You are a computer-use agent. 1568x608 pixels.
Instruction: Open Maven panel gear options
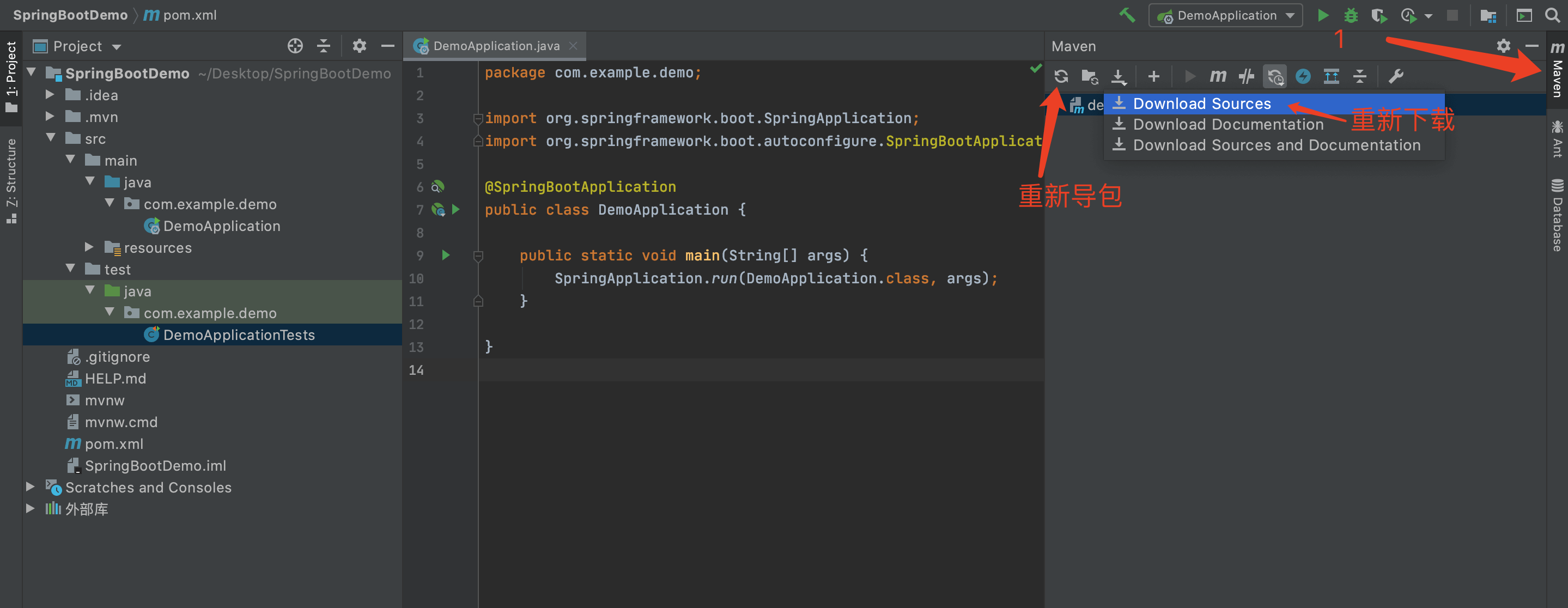pyautogui.click(x=1504, y=46)
